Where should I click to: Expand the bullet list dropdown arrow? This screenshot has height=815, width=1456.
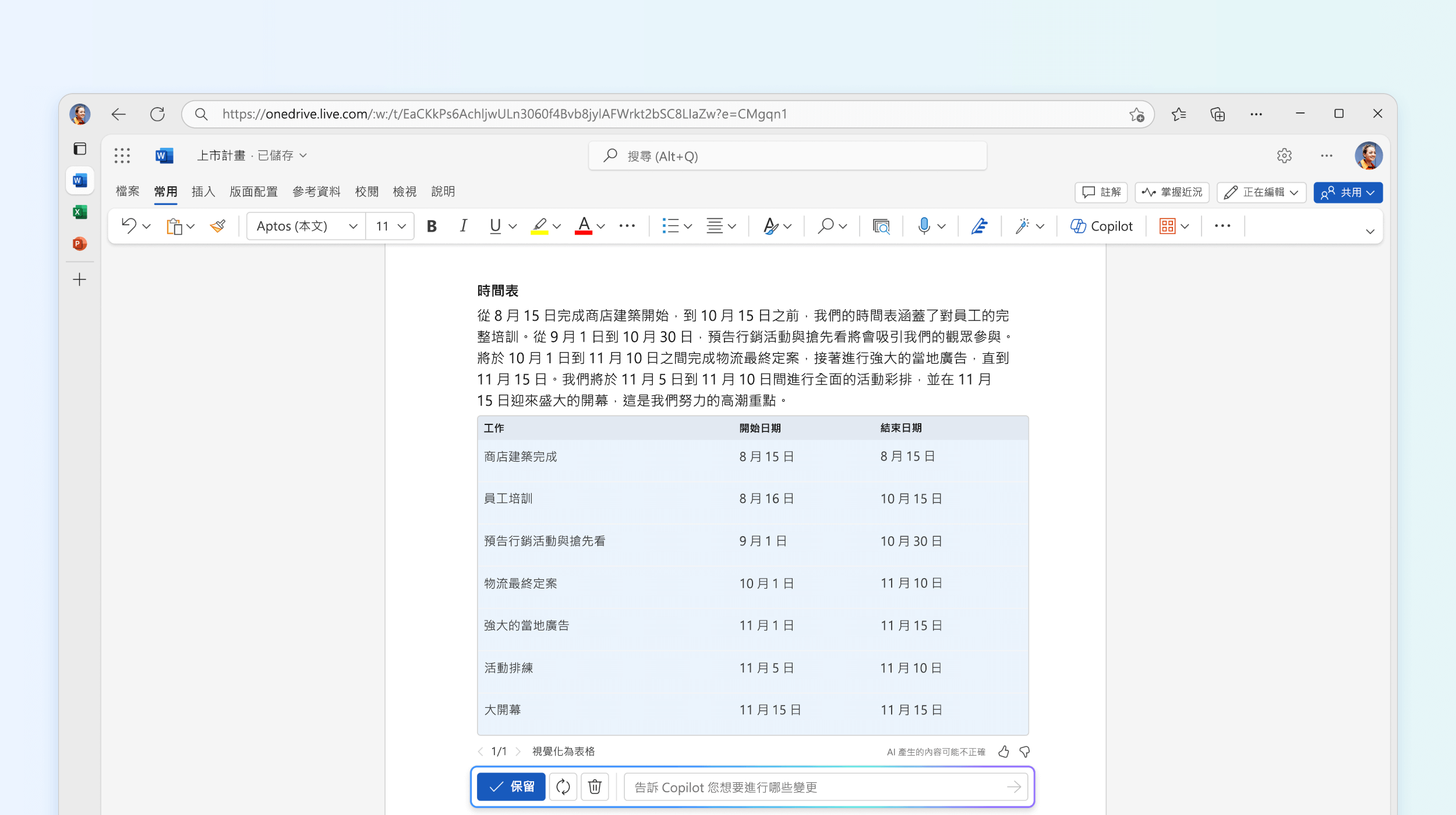coord(688,226)
